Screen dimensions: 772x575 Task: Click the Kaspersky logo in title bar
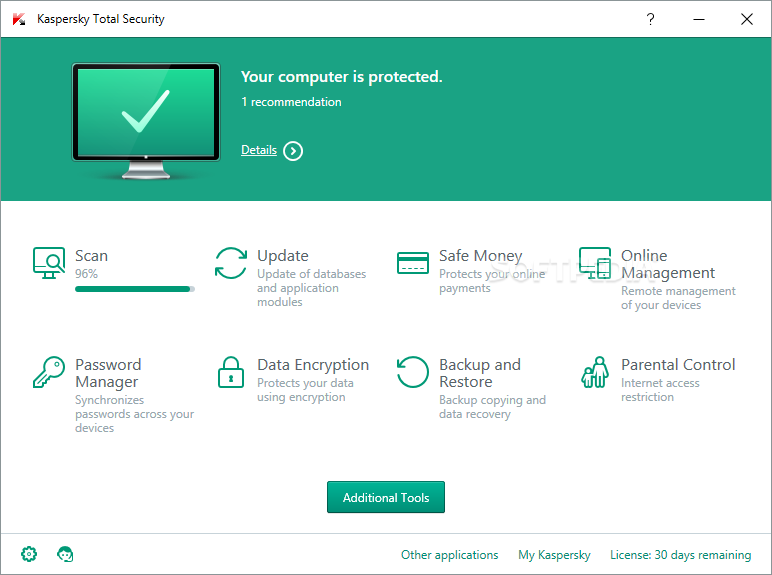19,19
